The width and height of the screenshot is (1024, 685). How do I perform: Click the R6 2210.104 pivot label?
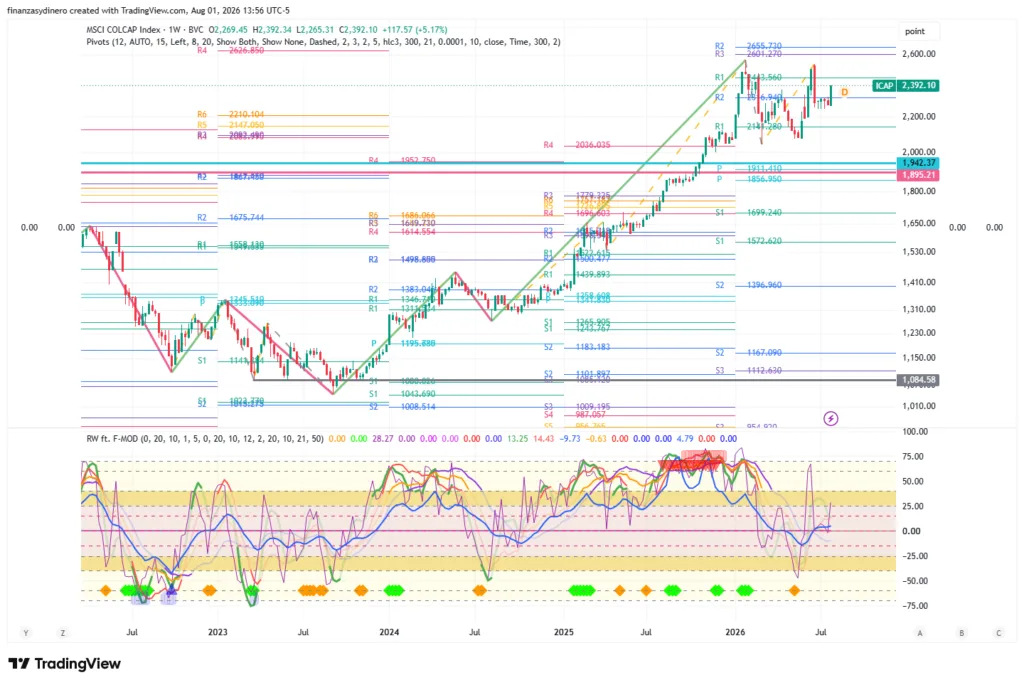(231, 114)
